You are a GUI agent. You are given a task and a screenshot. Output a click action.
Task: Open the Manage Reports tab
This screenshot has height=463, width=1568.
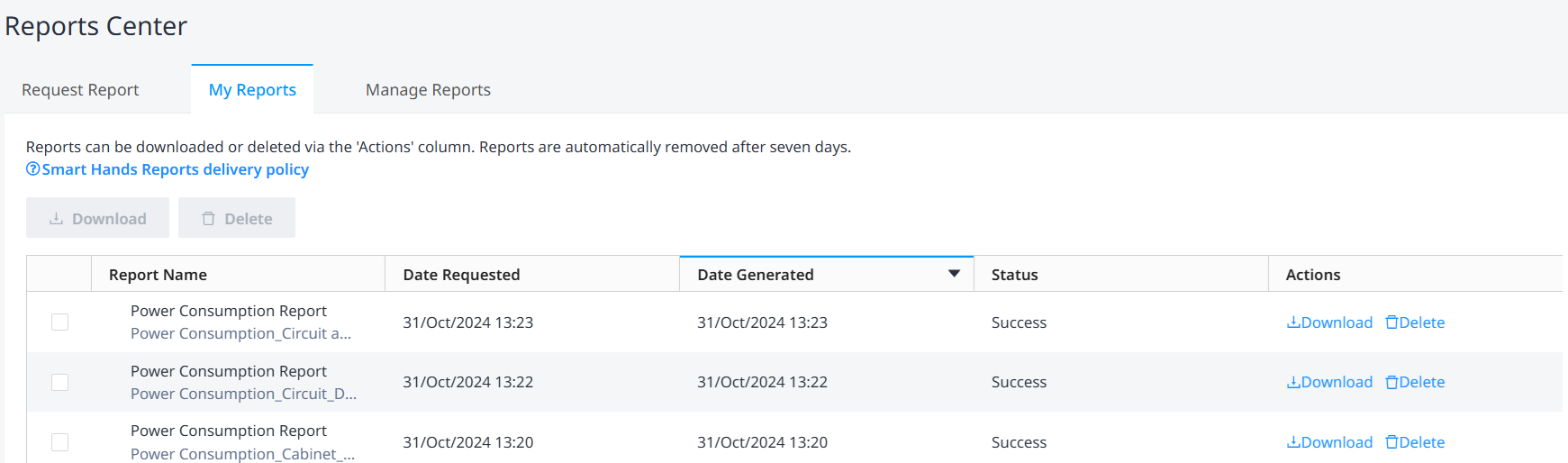[428, 90]
